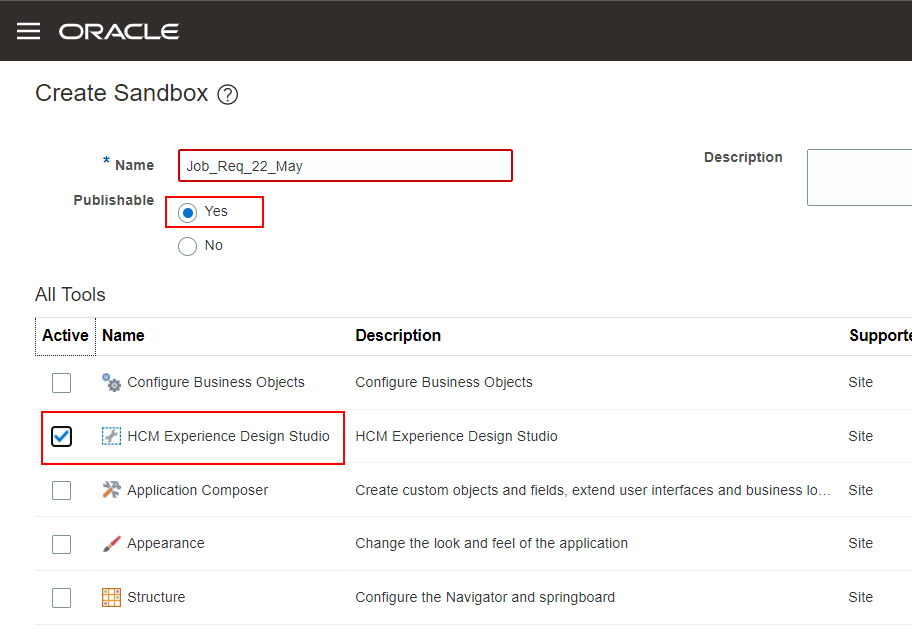Uncheck HCM Experience Design Studio
Screen dimensions: 912x638
pos(61,436)
